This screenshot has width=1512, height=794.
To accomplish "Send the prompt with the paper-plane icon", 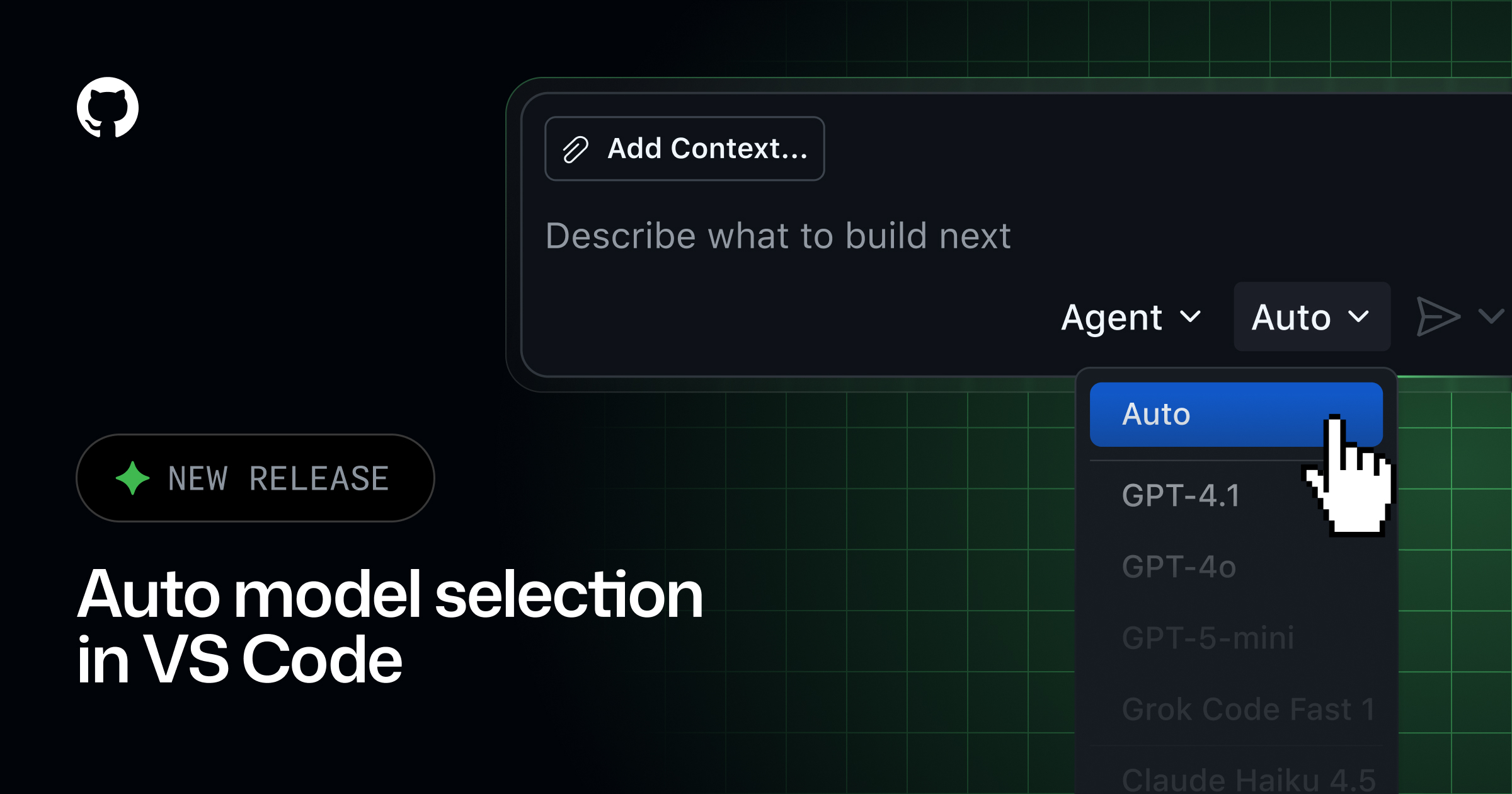I will (x=1438, y=316).
